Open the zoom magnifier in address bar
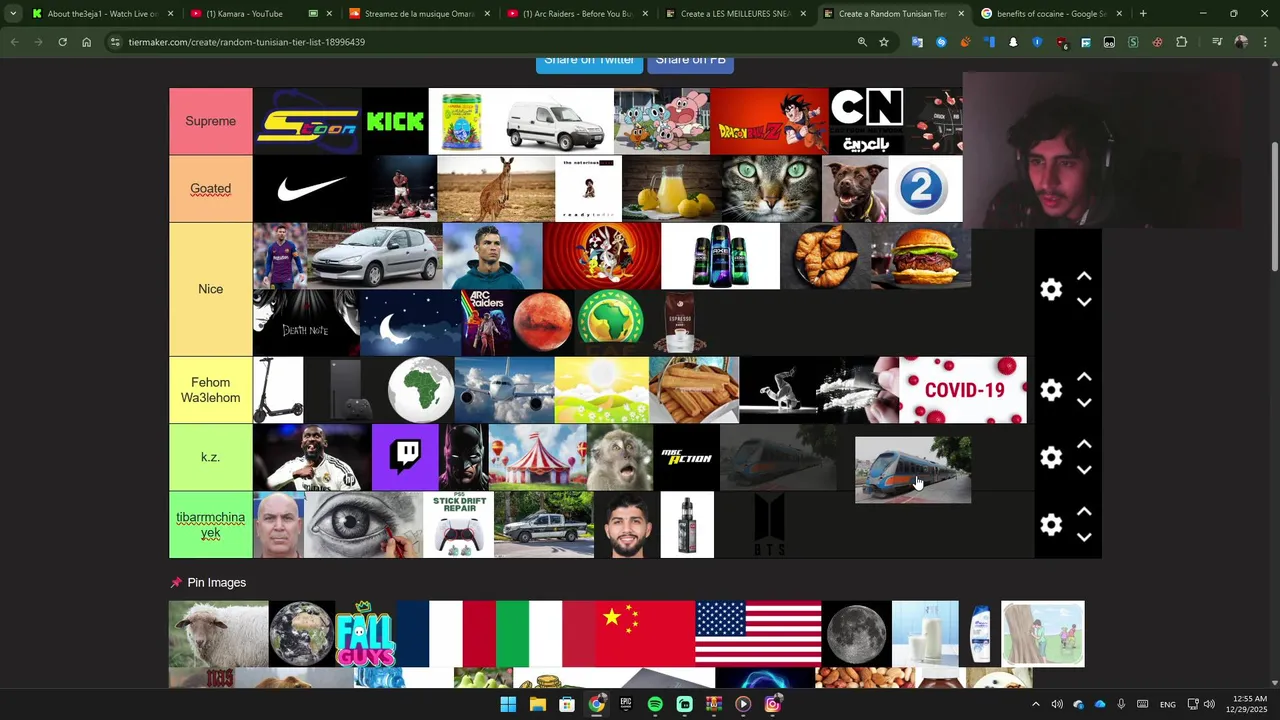Viewport: 1280px width, 720px height. click(862, 42)
